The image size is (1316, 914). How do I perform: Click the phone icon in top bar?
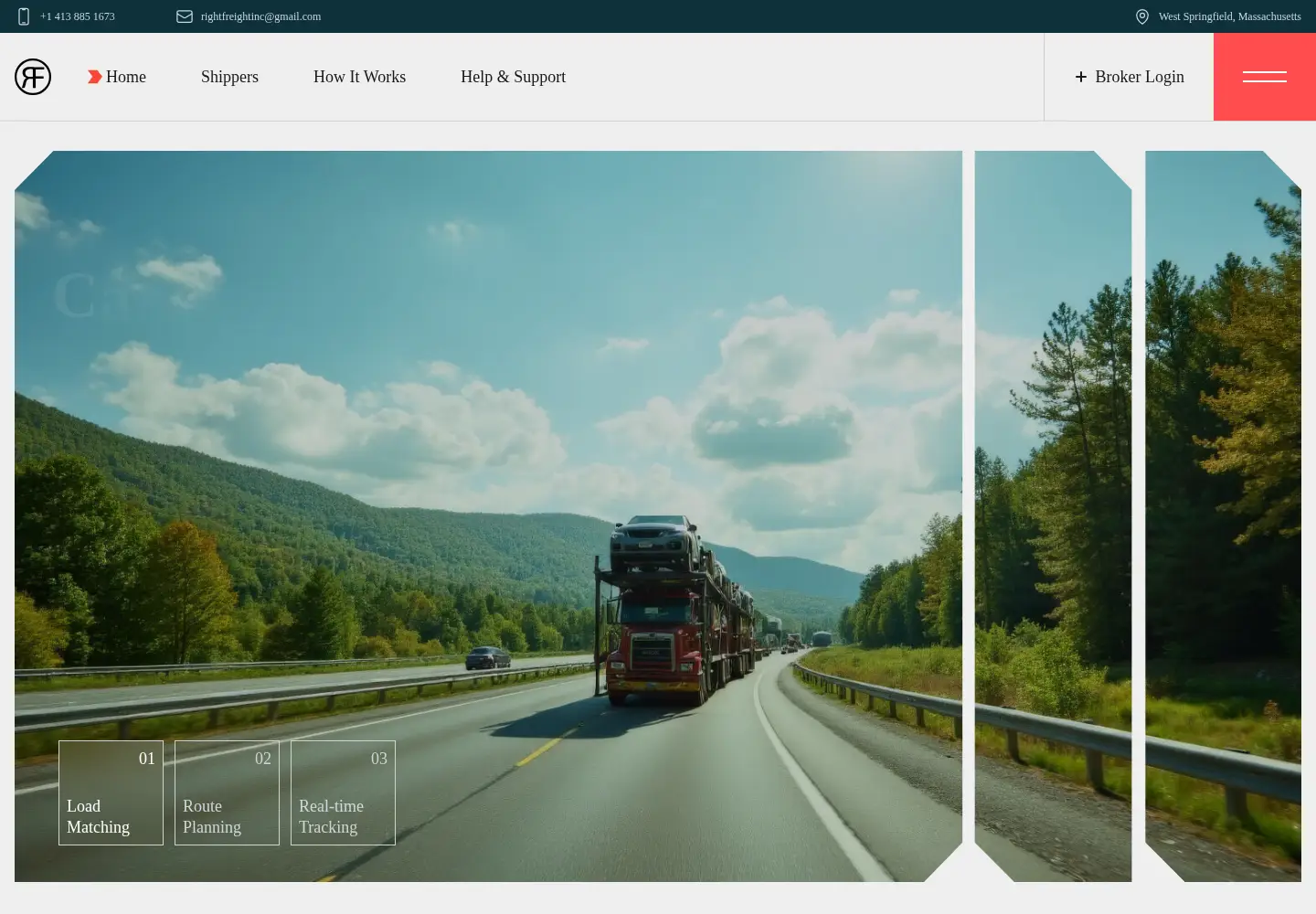click(24, 16)
